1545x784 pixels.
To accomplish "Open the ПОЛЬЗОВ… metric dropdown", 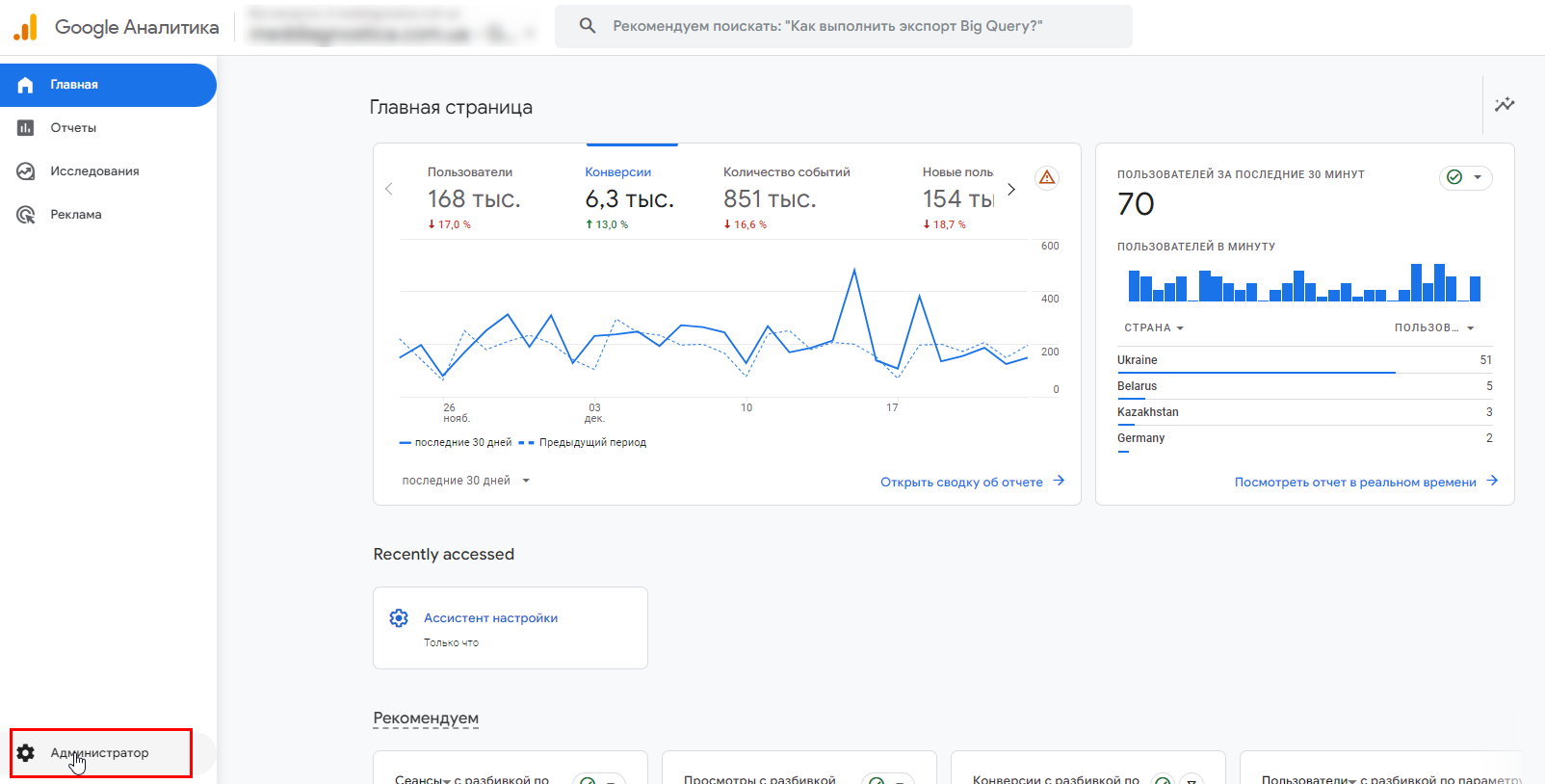I will pos(1434,328).
